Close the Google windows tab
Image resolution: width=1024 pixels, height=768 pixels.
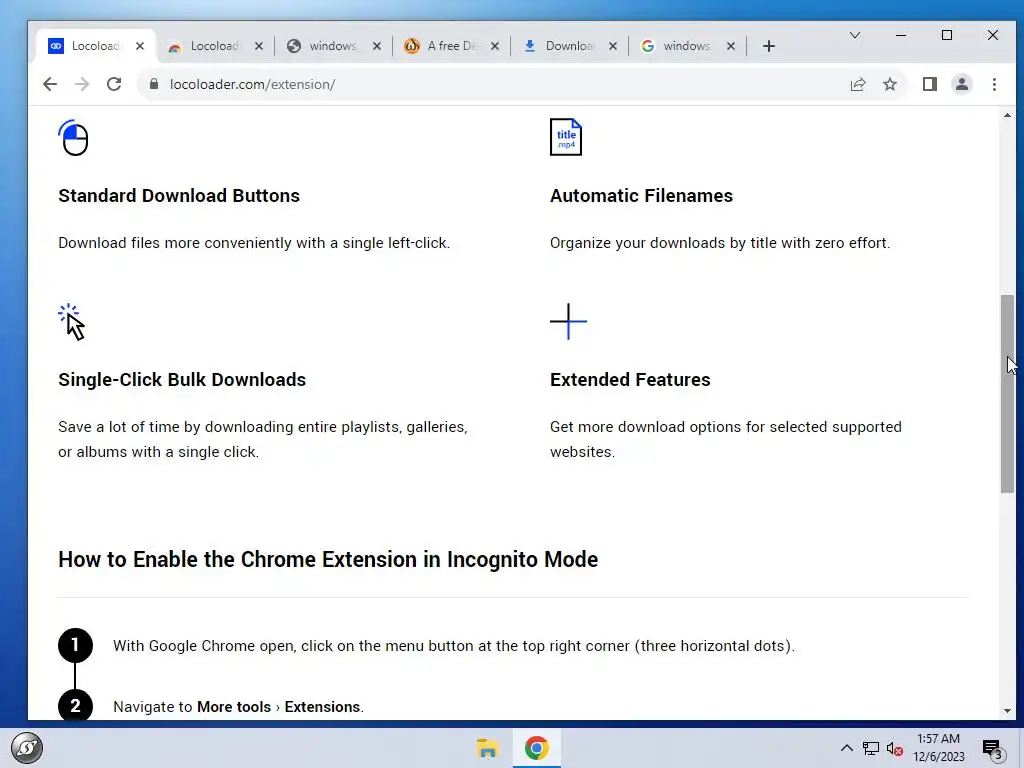point(731,46)
